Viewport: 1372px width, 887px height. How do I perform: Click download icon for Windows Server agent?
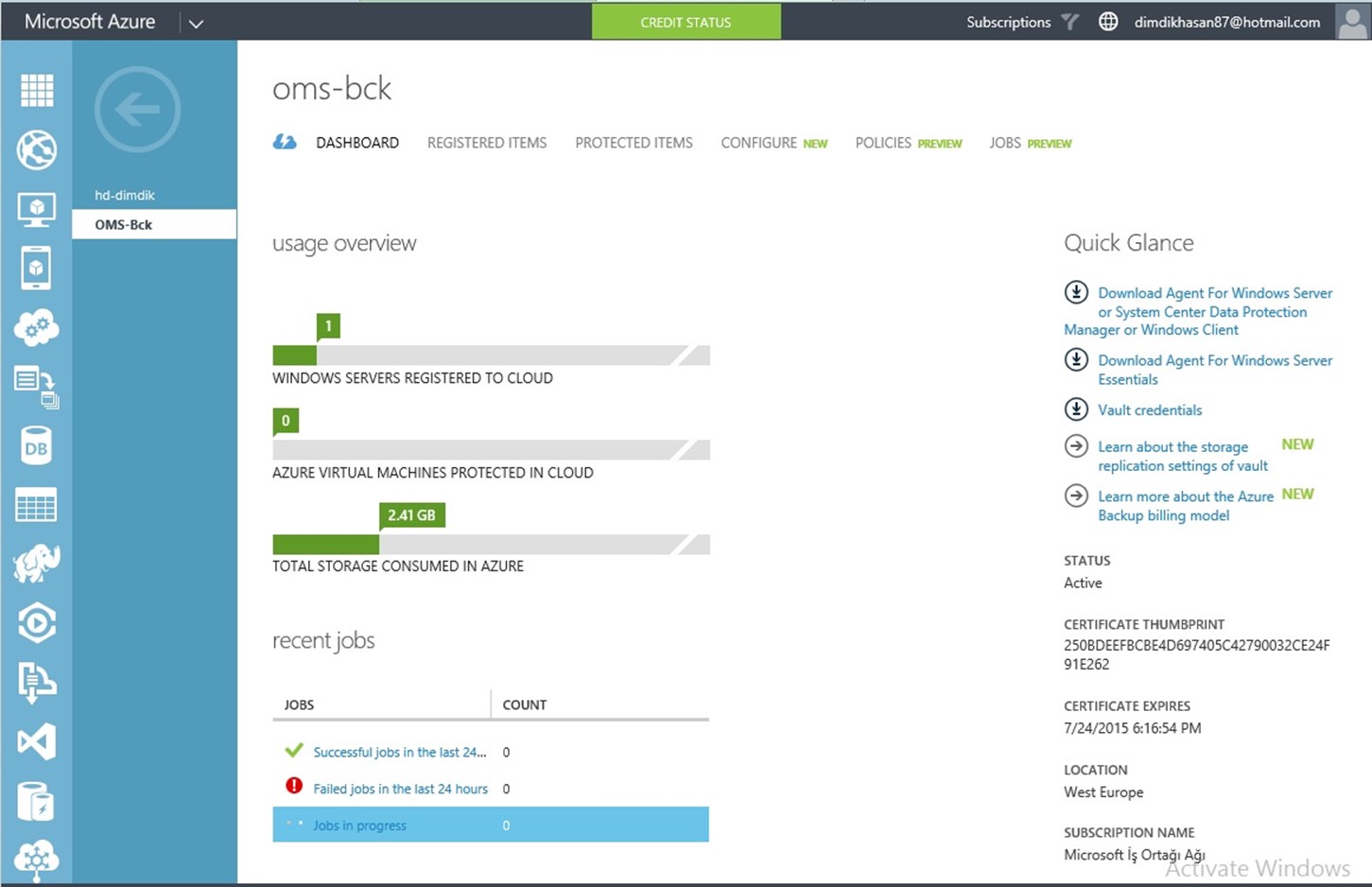point(1076,292)
